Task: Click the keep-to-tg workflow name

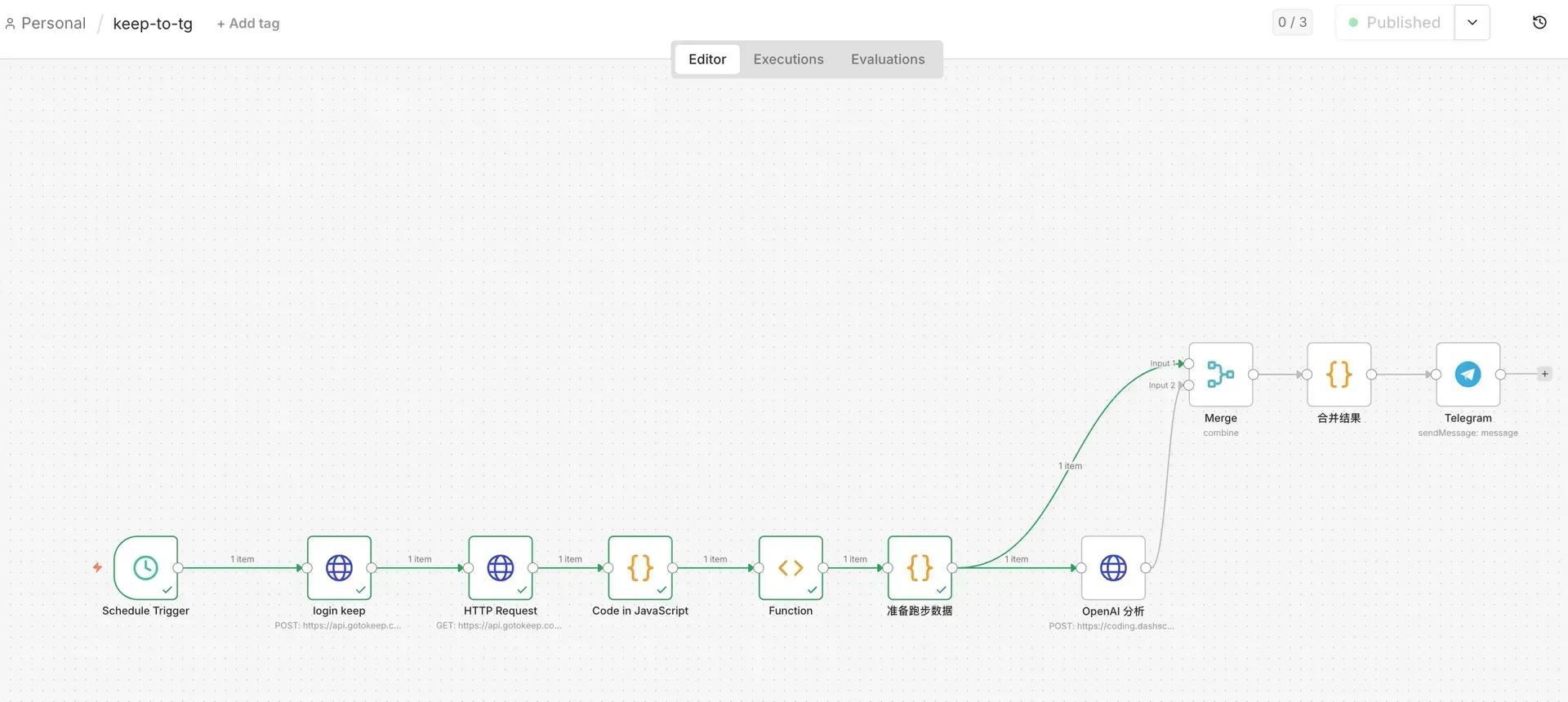Action: click(x=153, y=24)
